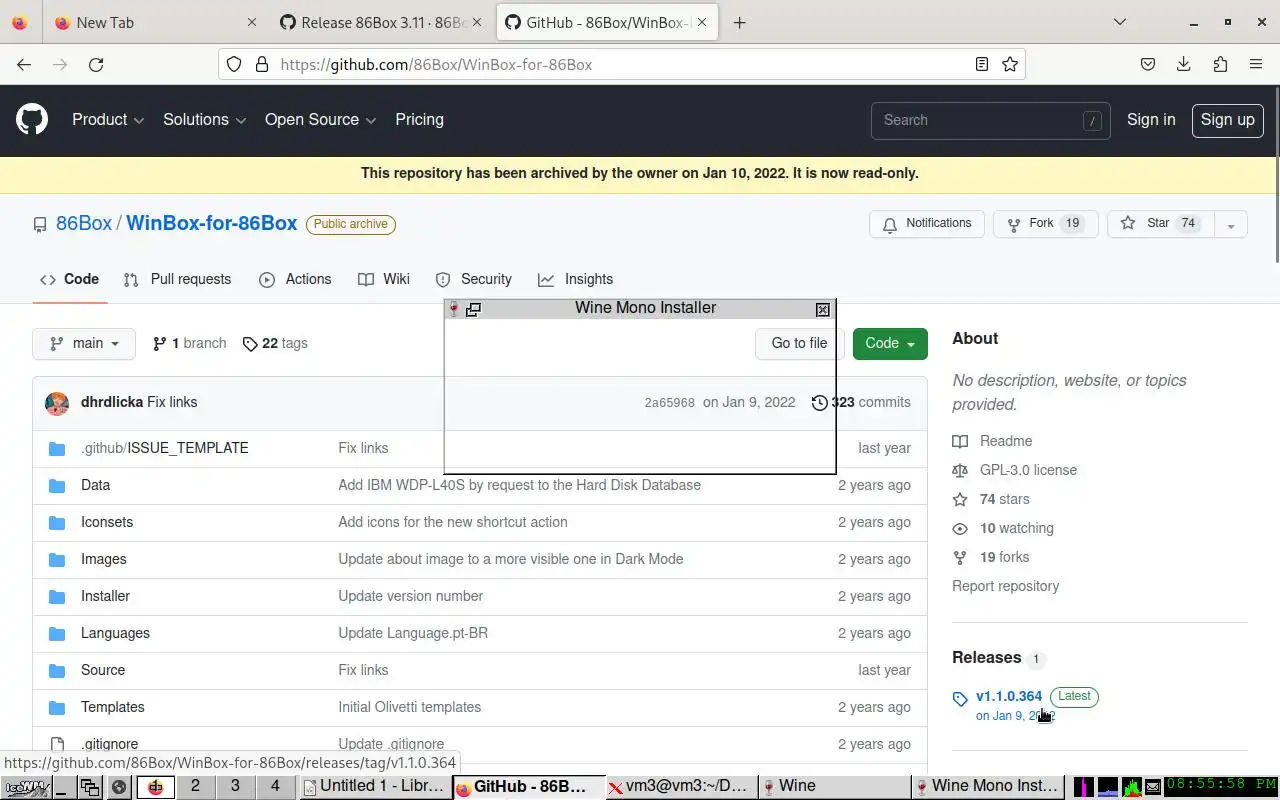
Task: Click the Fork button
Action: (1045, 224)
